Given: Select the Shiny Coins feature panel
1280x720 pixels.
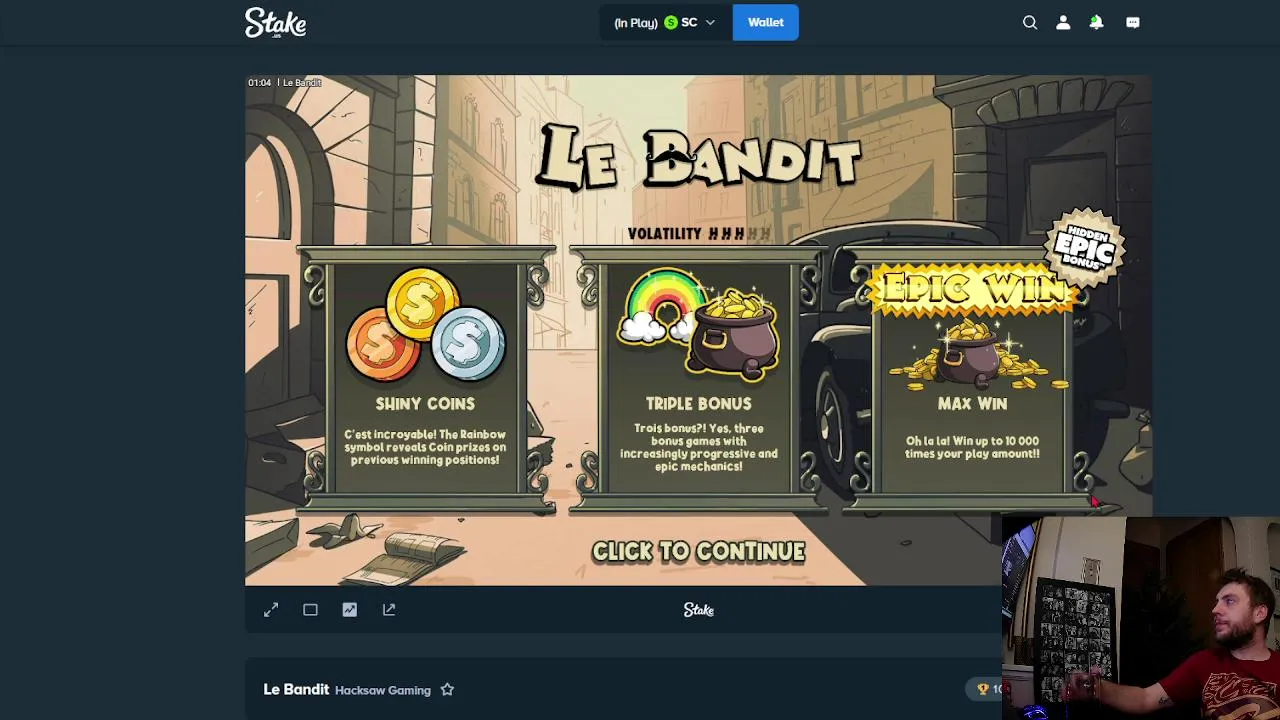Looking at the screenshot, I should pos(425,380).
